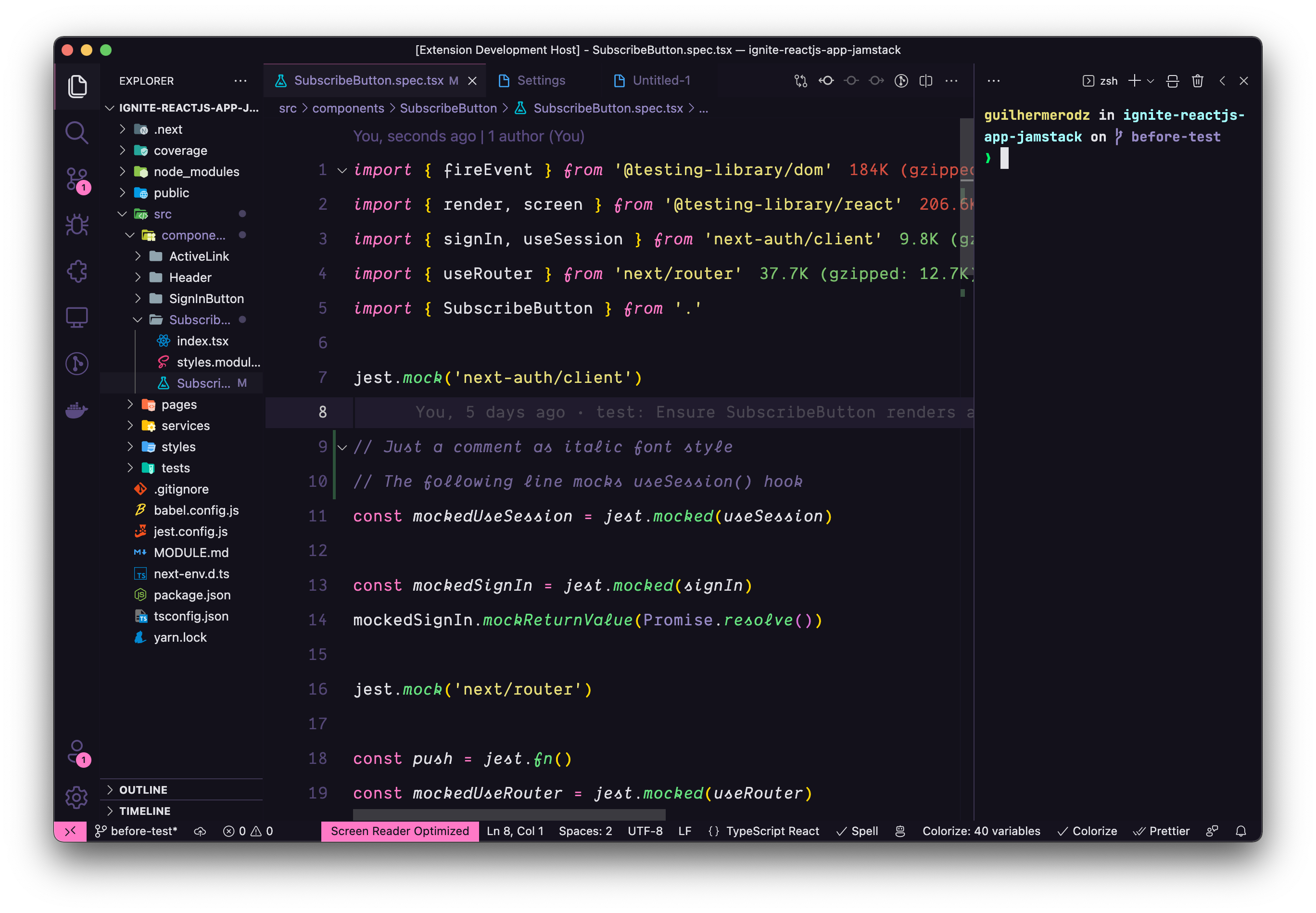Click the cloud sync icon in status bar

pyautogui.click(x=200, y=831)
